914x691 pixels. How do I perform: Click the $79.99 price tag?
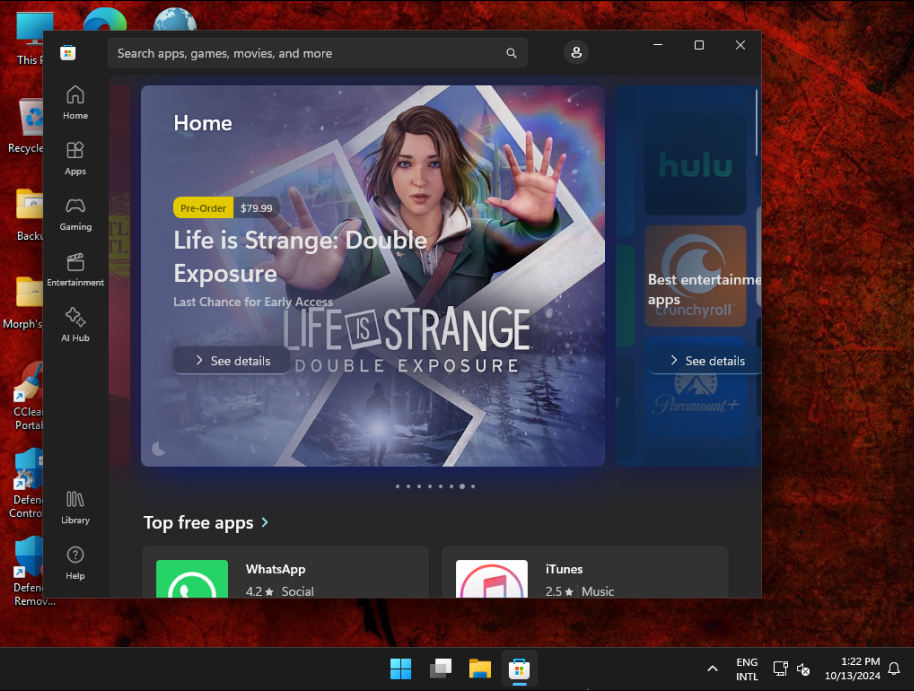coord(256,208)
